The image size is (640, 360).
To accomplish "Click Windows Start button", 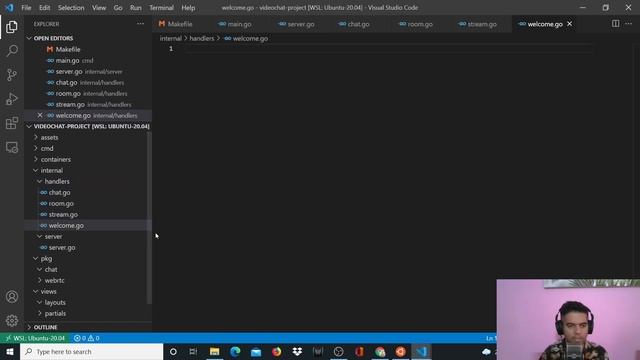I will (10, 351).
